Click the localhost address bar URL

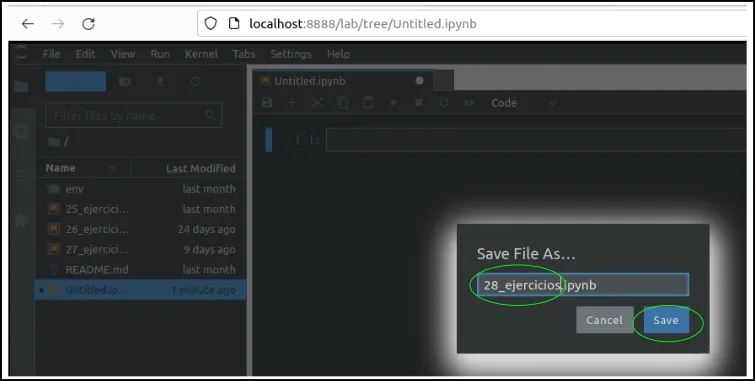tap(363, 24)
